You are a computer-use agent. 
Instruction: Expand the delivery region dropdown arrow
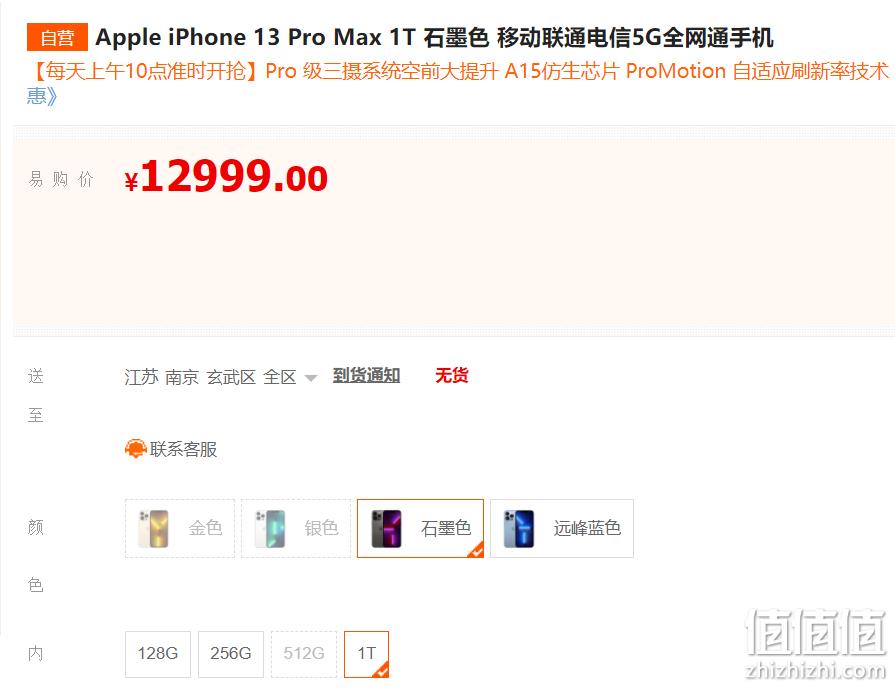[311, 377]
